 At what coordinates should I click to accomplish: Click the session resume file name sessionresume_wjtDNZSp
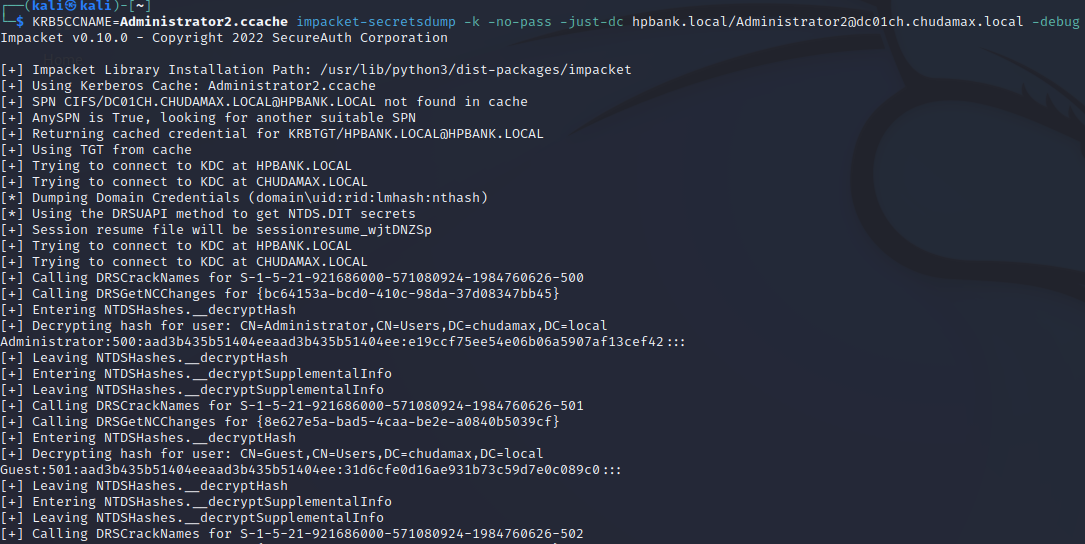tap(344, 229)
